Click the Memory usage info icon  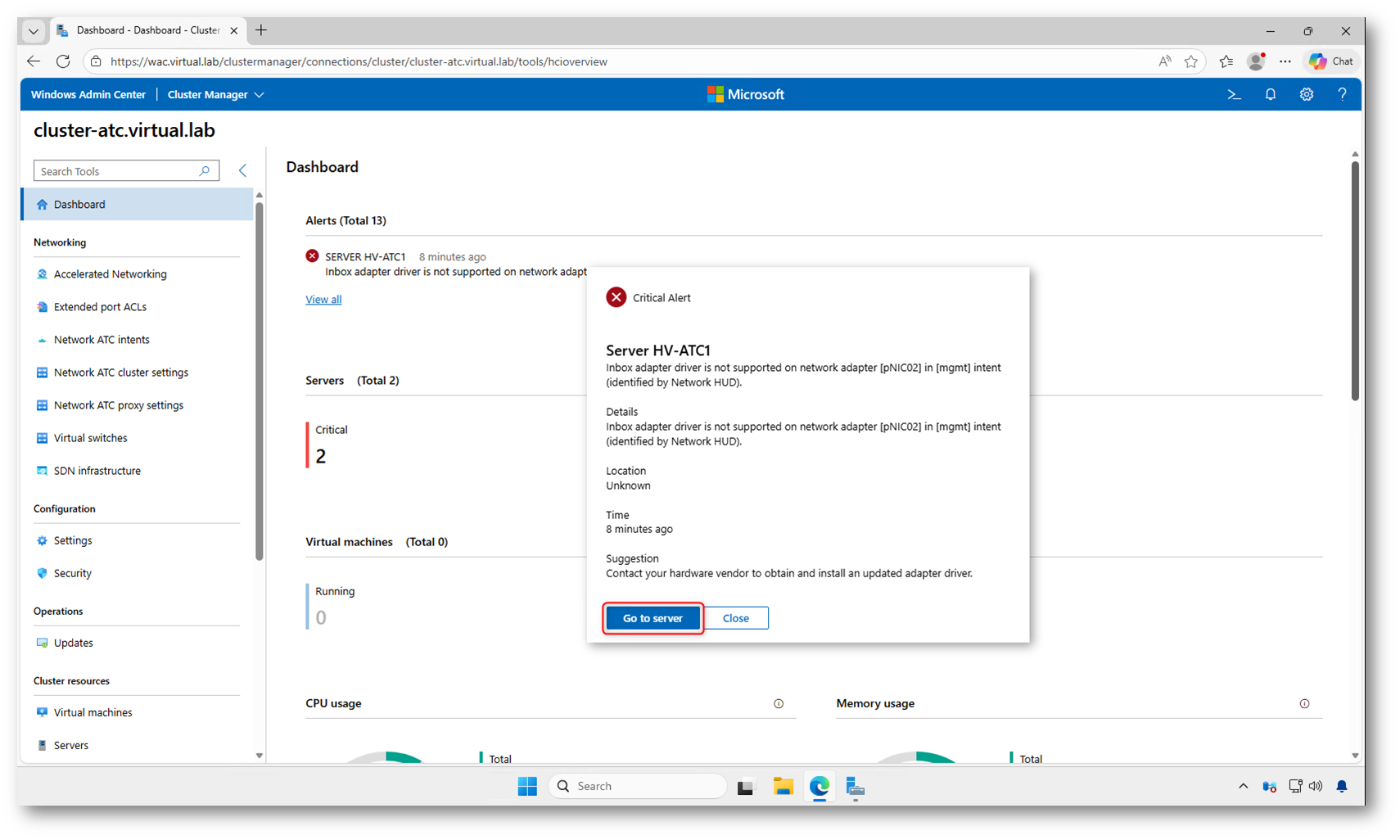pos(1304,704)
